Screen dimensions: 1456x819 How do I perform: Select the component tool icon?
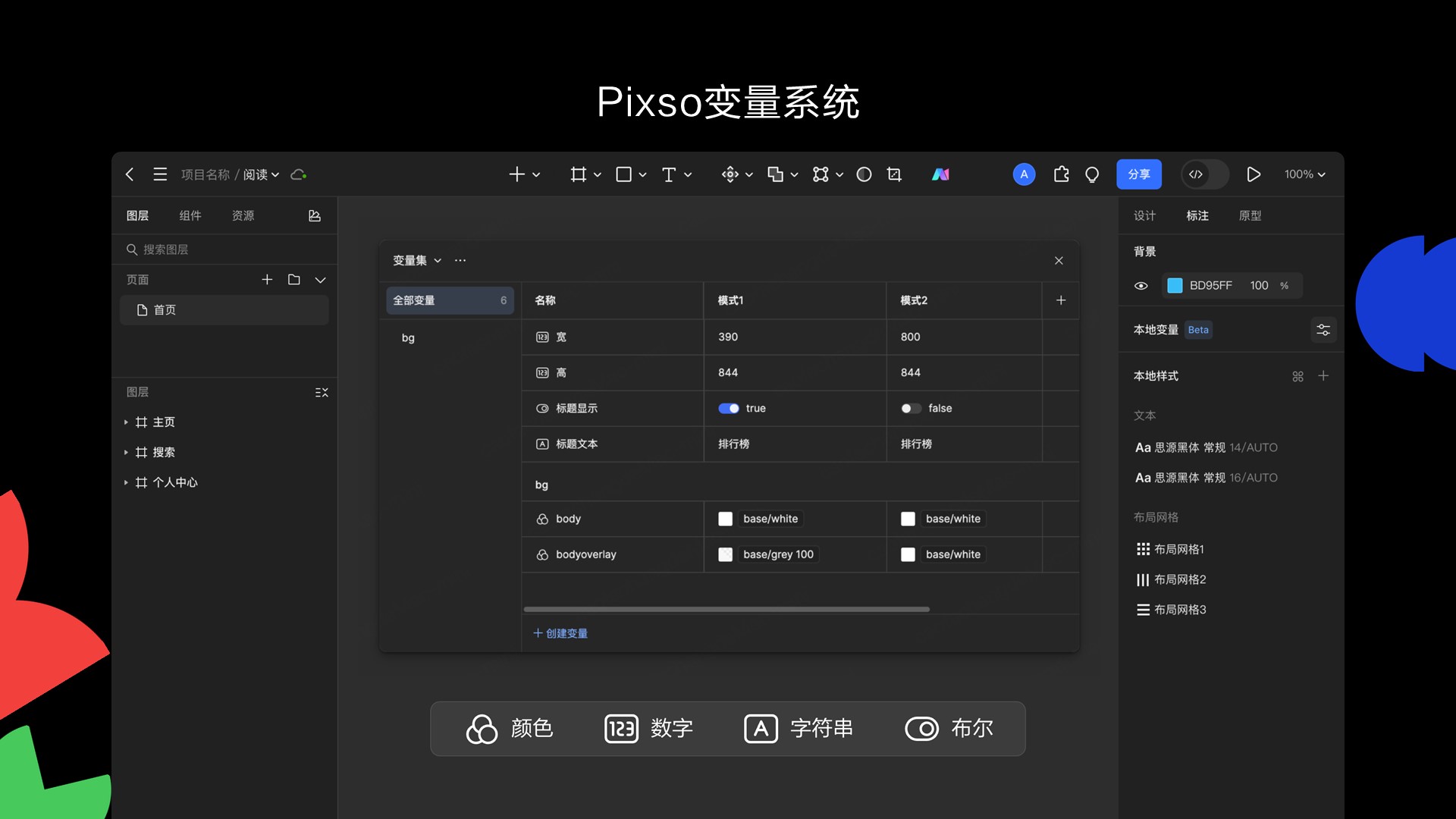tap(730, 174)
